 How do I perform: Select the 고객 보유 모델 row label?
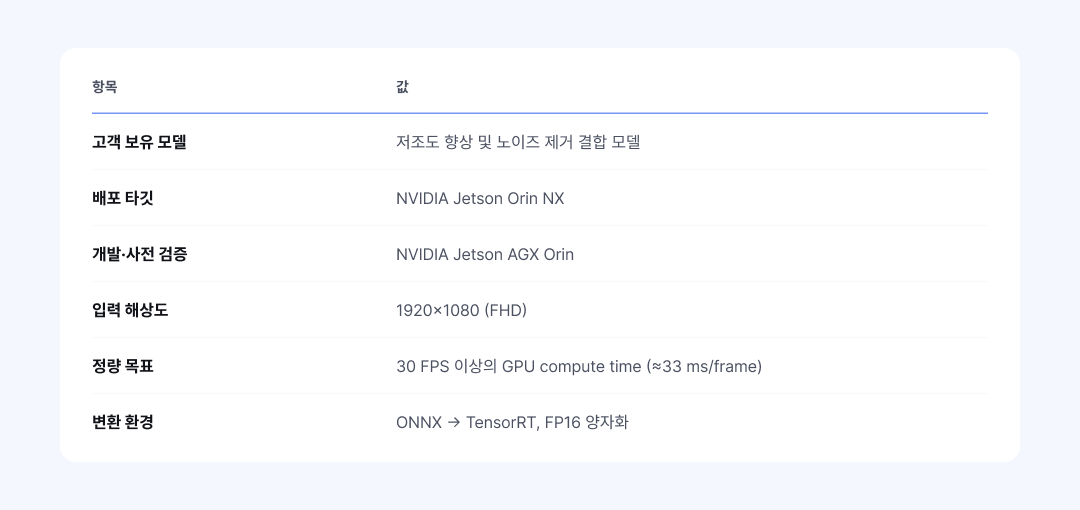(139, 142)
